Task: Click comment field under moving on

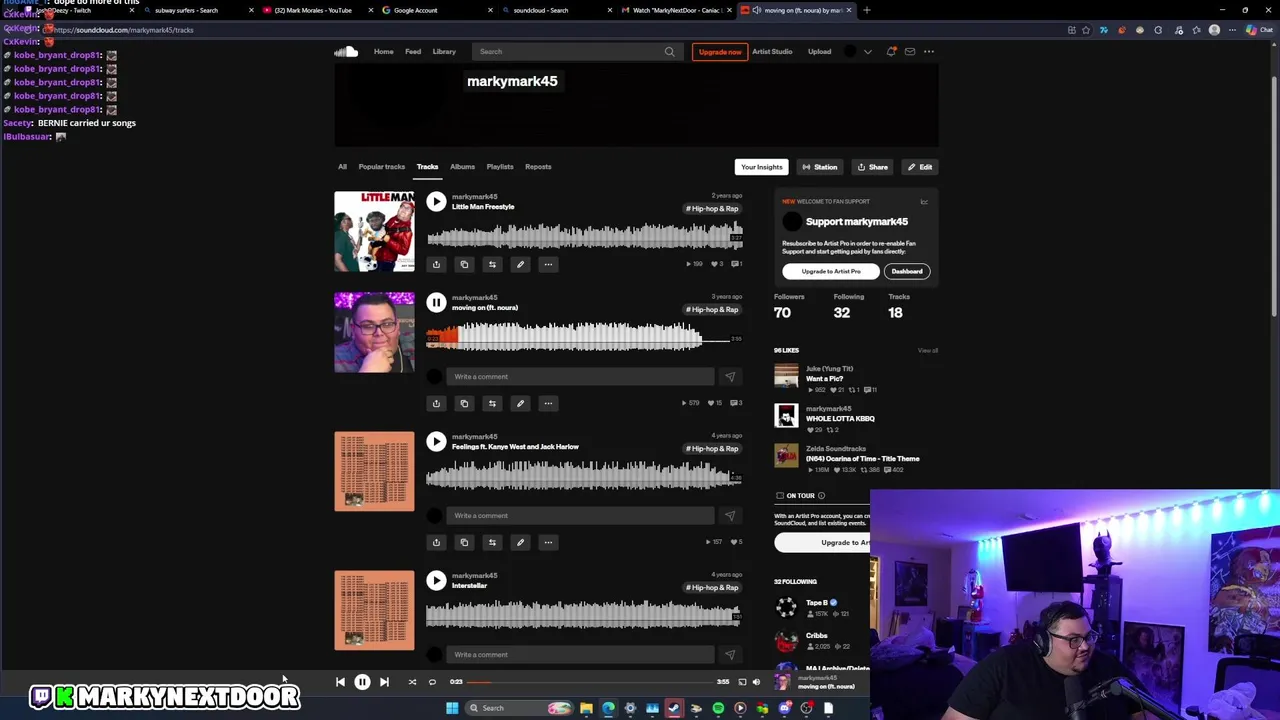Action: point(581,377)
